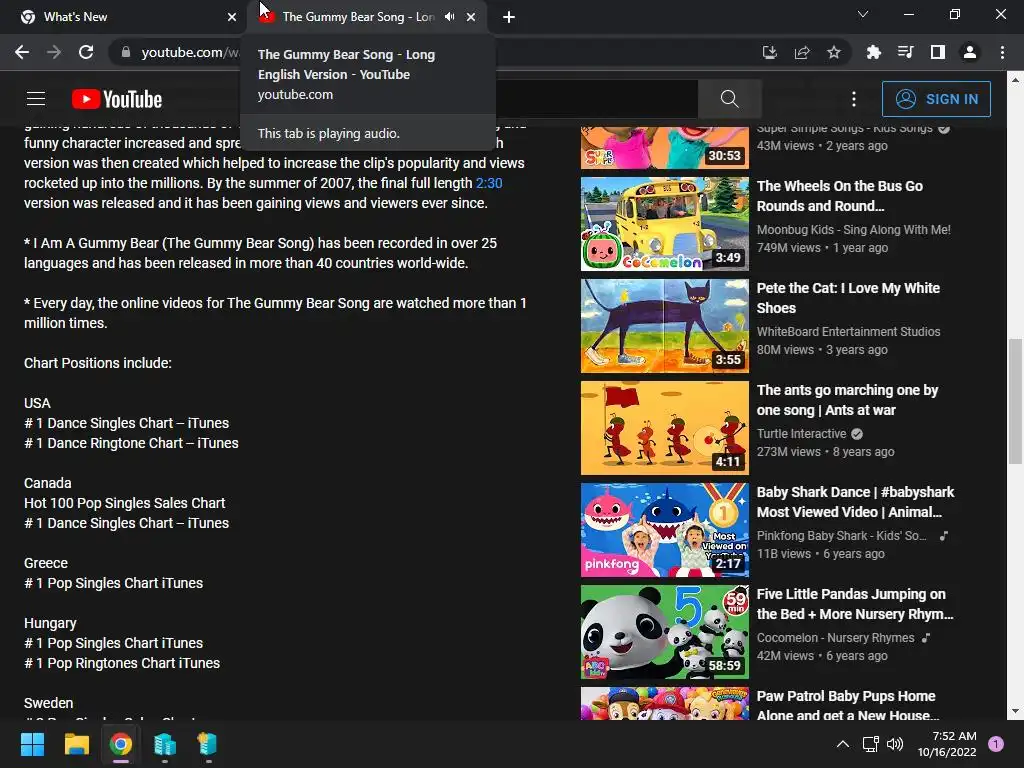This screenshot has width=1024, height=768.
Task: Open the Extensions puzzle icon
Action: pyautogui.click(x=873, y=52)
